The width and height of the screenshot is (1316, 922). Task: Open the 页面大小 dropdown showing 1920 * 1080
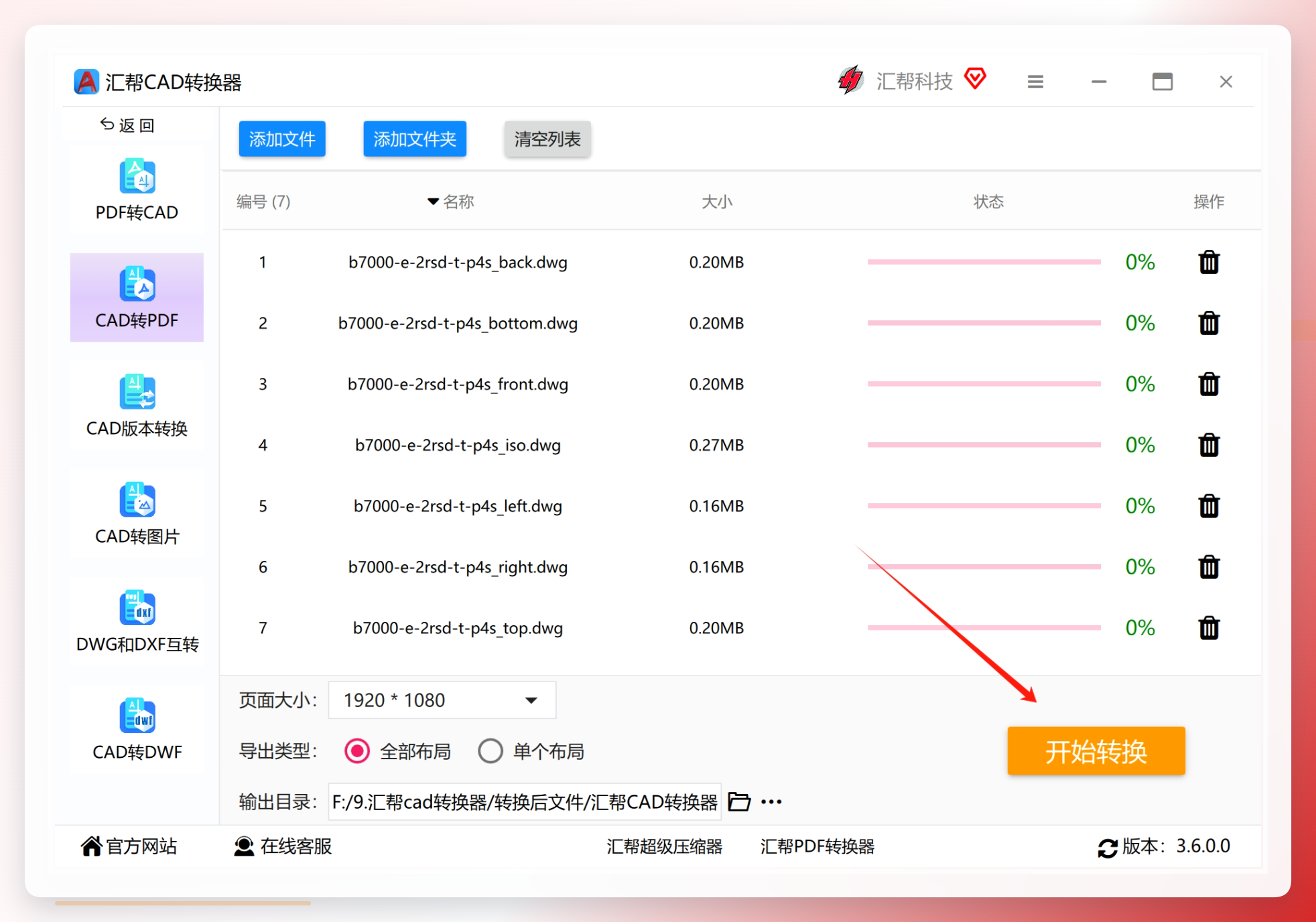(442, 700)
